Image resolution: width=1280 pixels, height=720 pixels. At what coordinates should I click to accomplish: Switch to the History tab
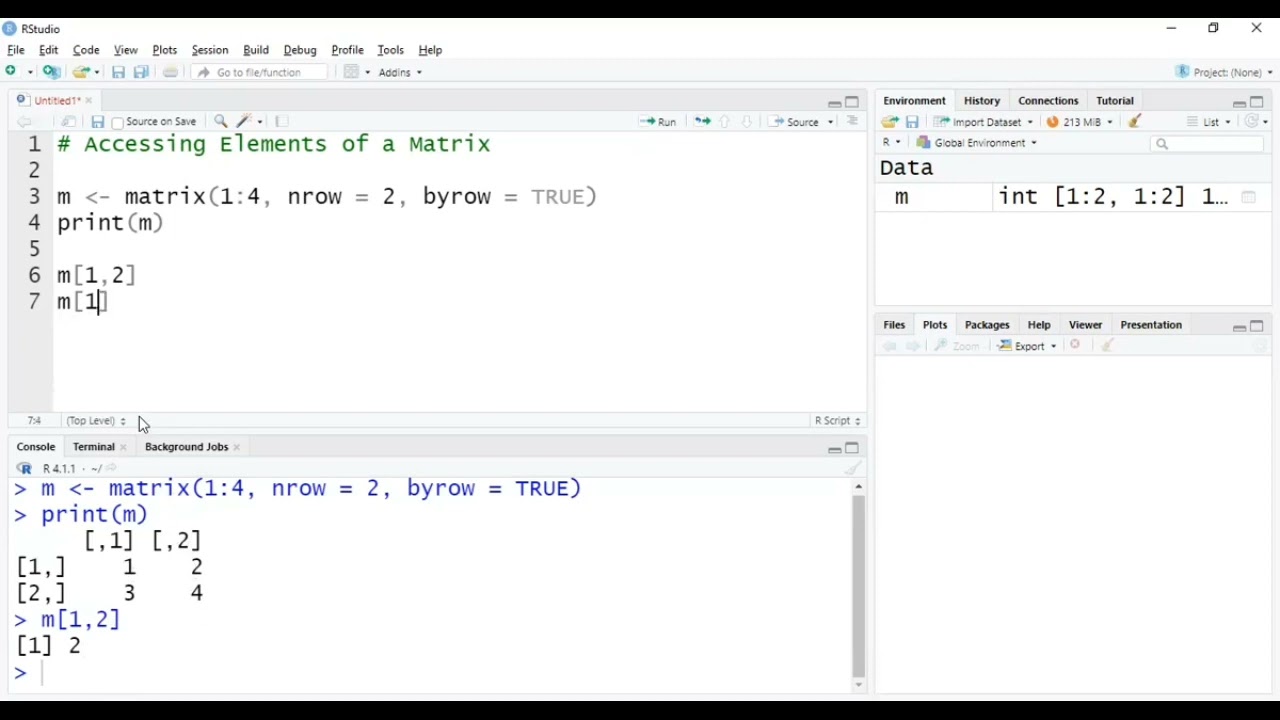click(982, 101)
